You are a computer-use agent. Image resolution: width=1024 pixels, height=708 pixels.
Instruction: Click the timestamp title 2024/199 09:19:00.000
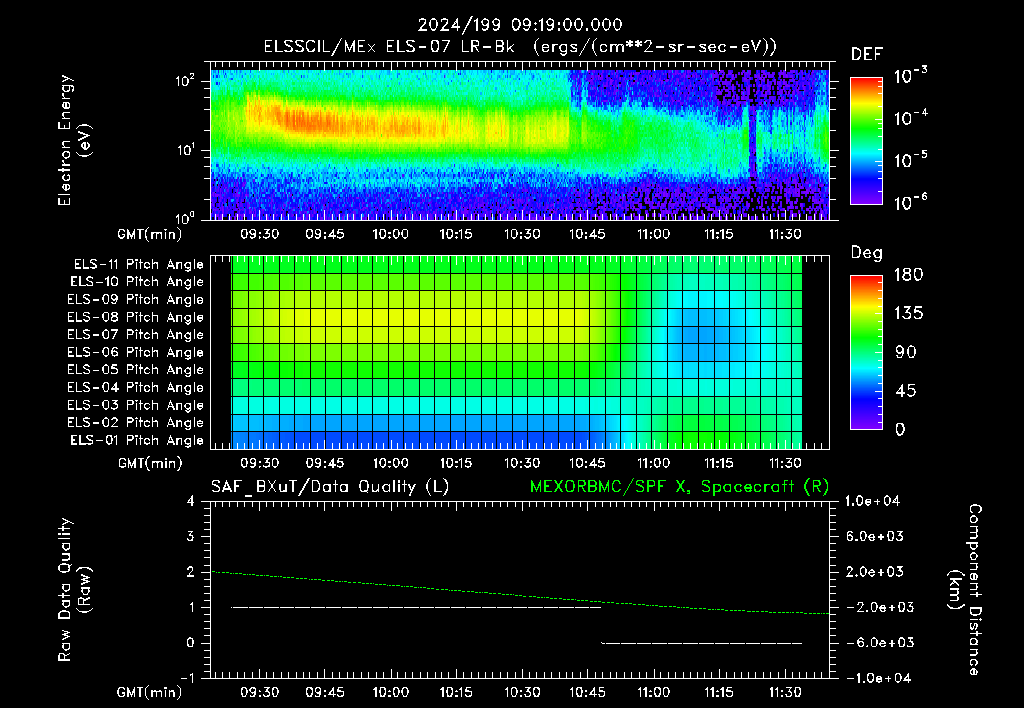pos(520,25)
